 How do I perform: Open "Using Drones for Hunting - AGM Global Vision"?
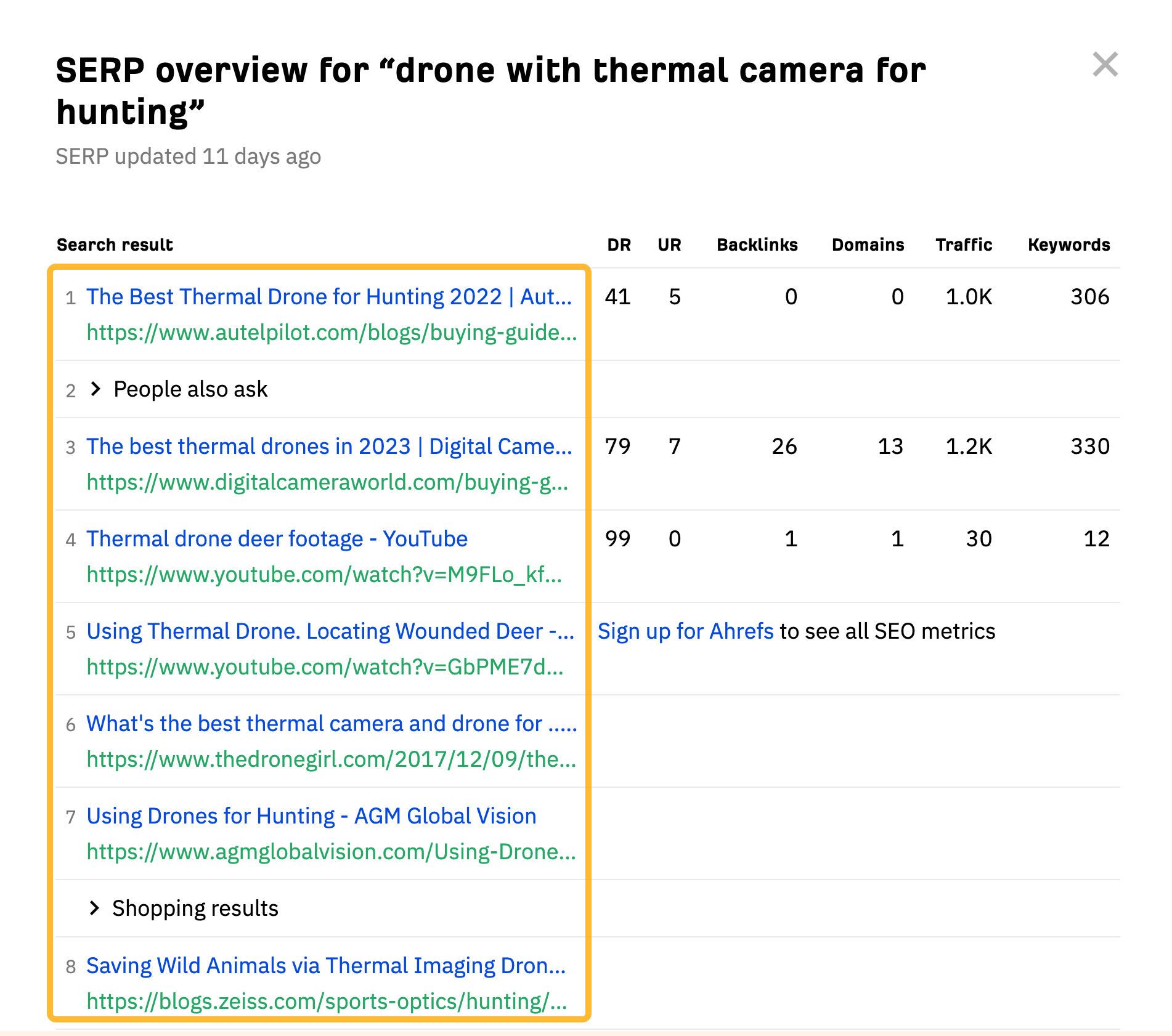coord(311,815)
